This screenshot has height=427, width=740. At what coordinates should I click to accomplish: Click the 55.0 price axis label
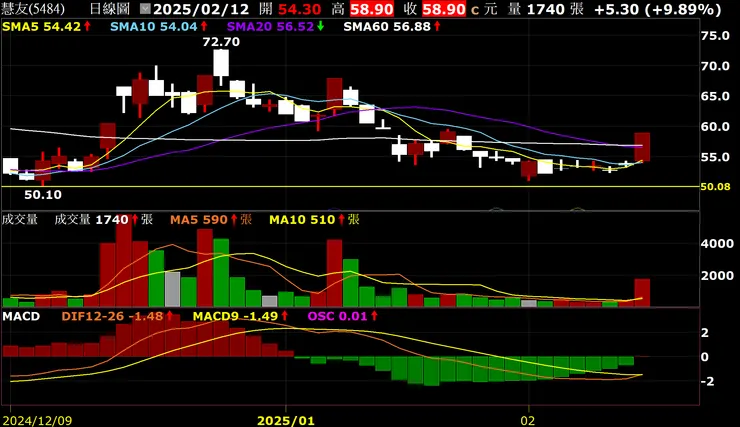pos(715,157)
